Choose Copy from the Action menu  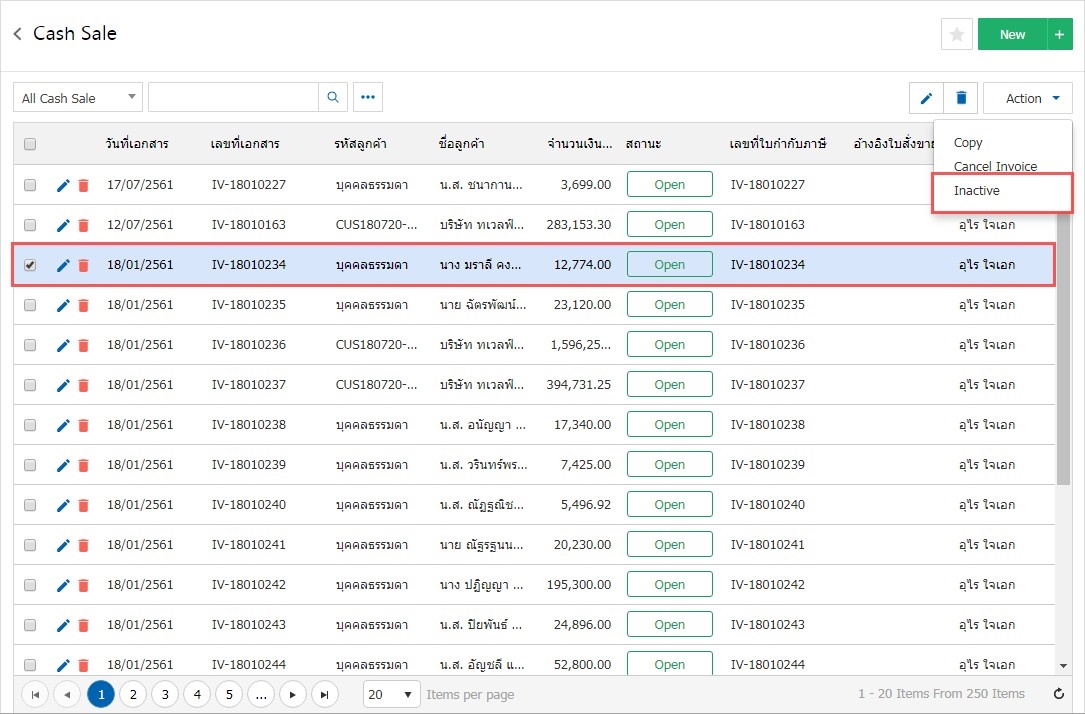tap(968, 143)
